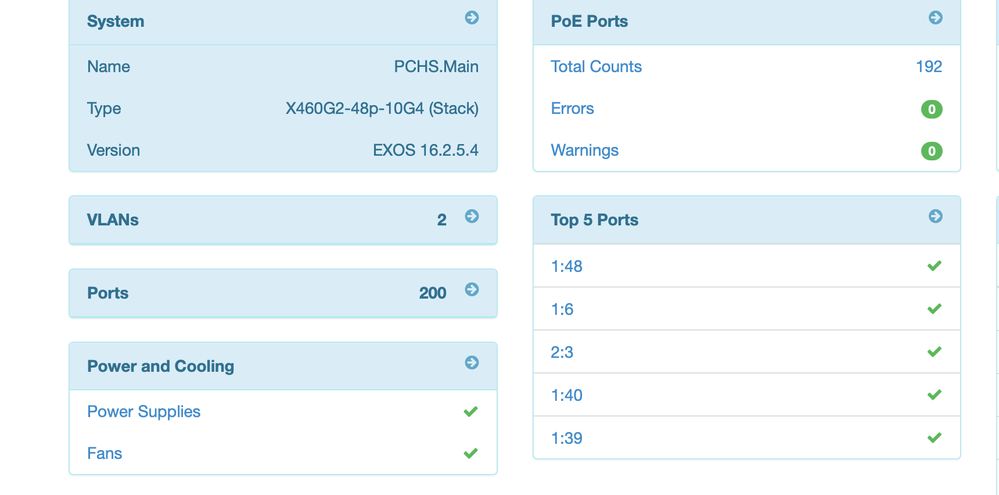Open the Errors link

click(x=572, y=109)
